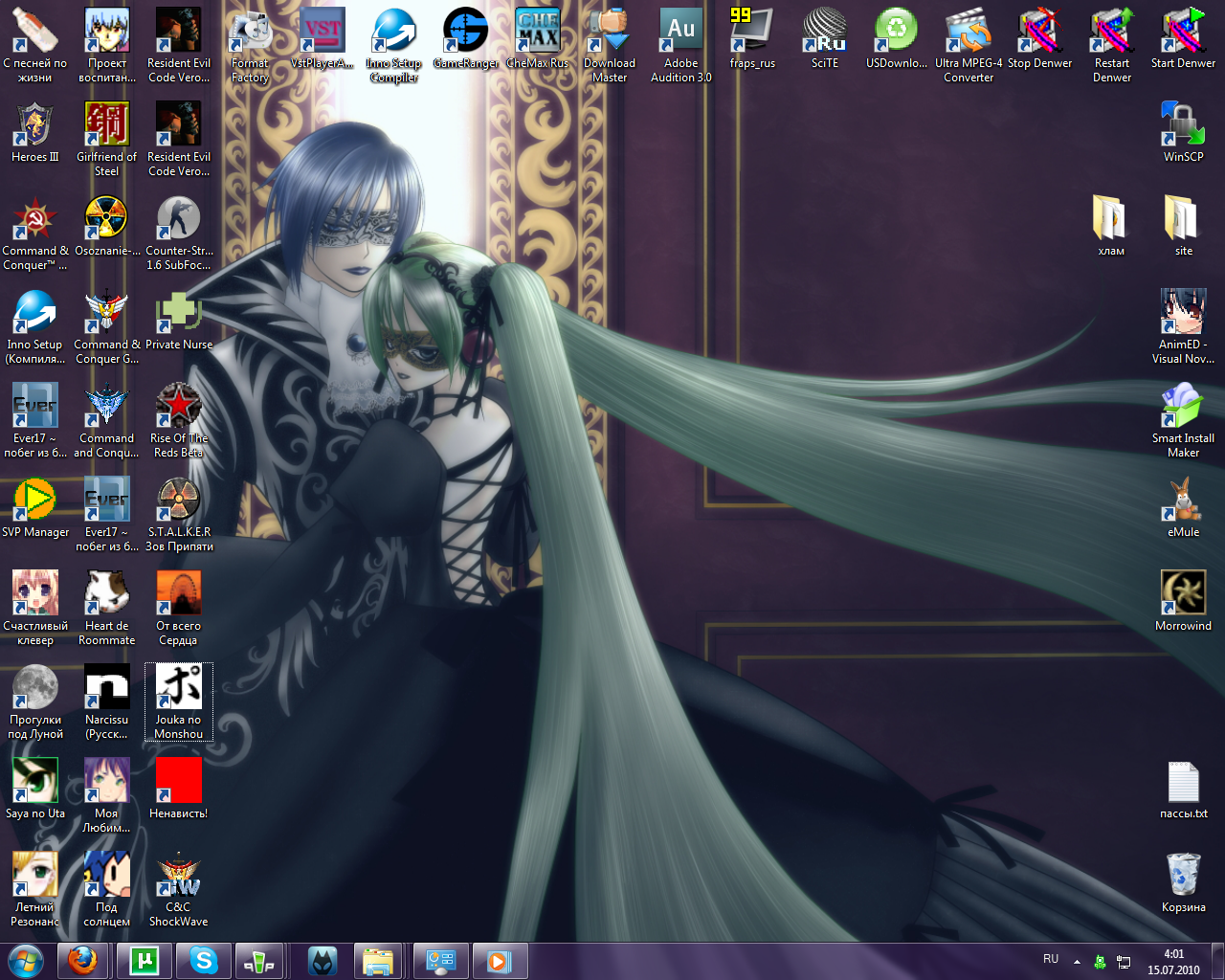Open Rise Of The Reds Beta
The width and height of the screenshot is (1225, 980).
click(179, 420)
